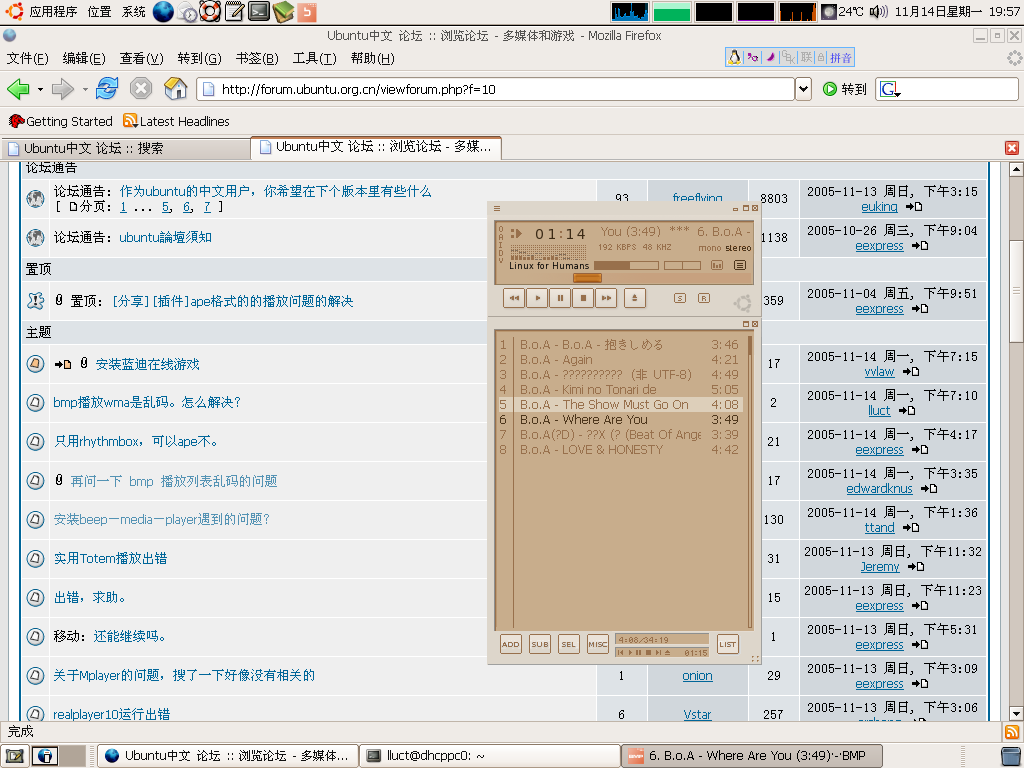Click the page scrollbar down arrow
This screenshot has width=1024, height=768.
1016,713
